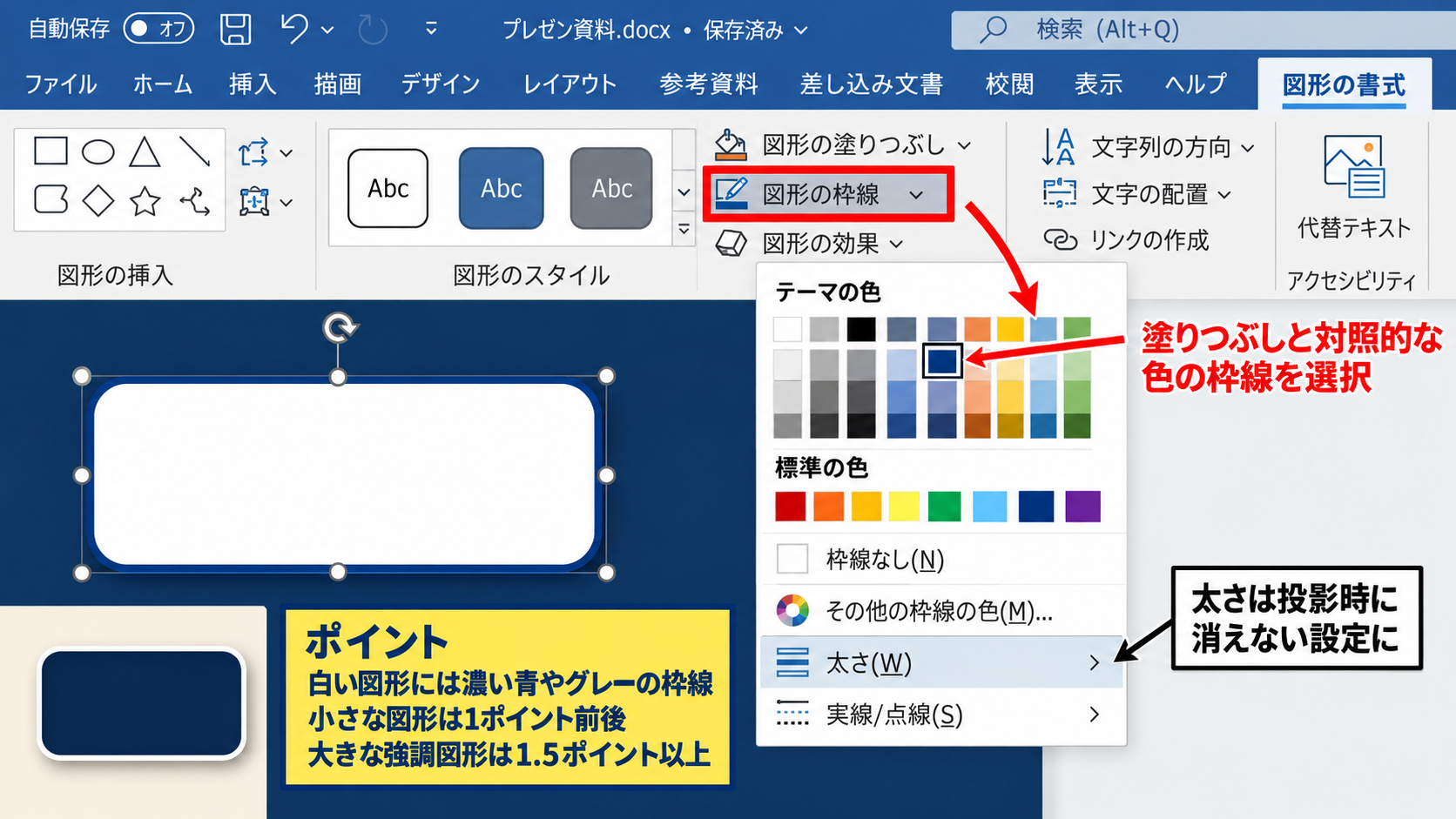This screenshot has width=1456, height=819.
Task: Open the undo history dropdown arrow
Action: click(x=327, y=30)
